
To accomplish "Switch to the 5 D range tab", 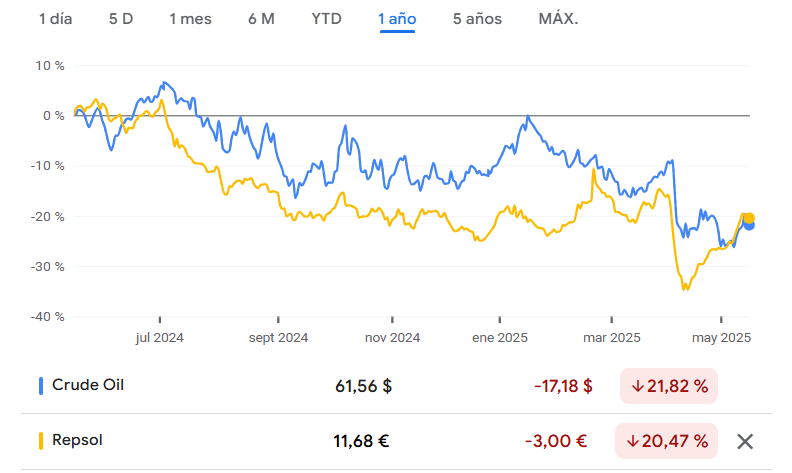I will coord(120,19).
